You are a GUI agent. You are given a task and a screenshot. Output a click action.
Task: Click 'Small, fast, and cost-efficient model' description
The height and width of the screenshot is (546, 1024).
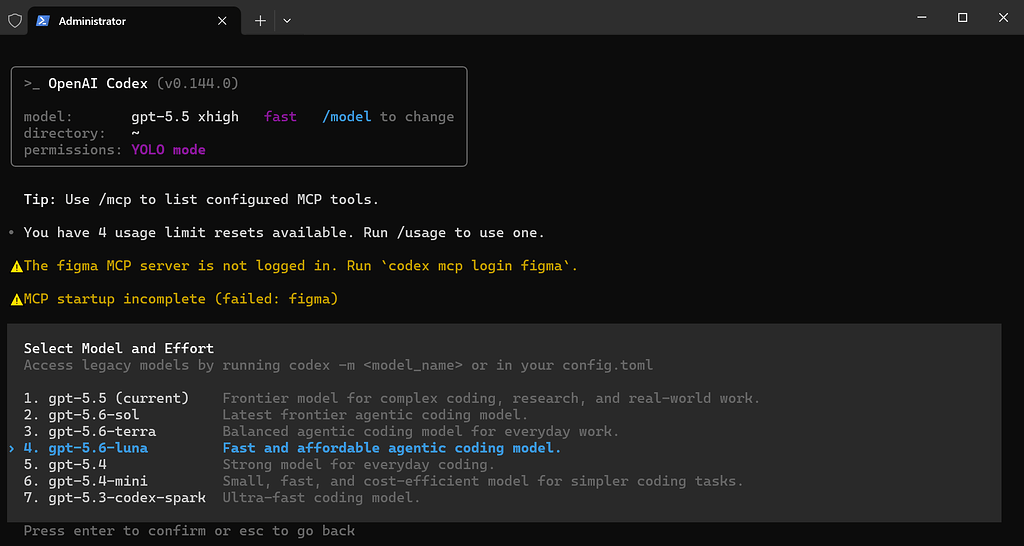click(x=483, y=481)
